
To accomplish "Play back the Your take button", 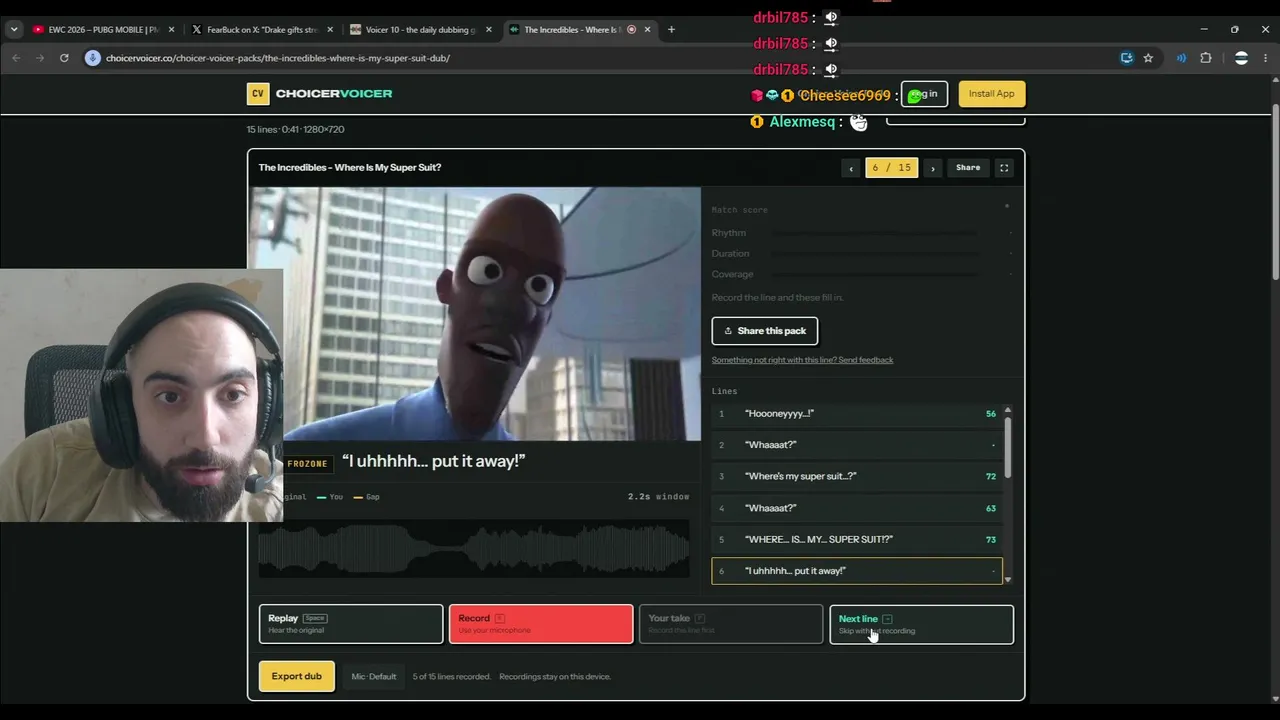I will [731, 624].
